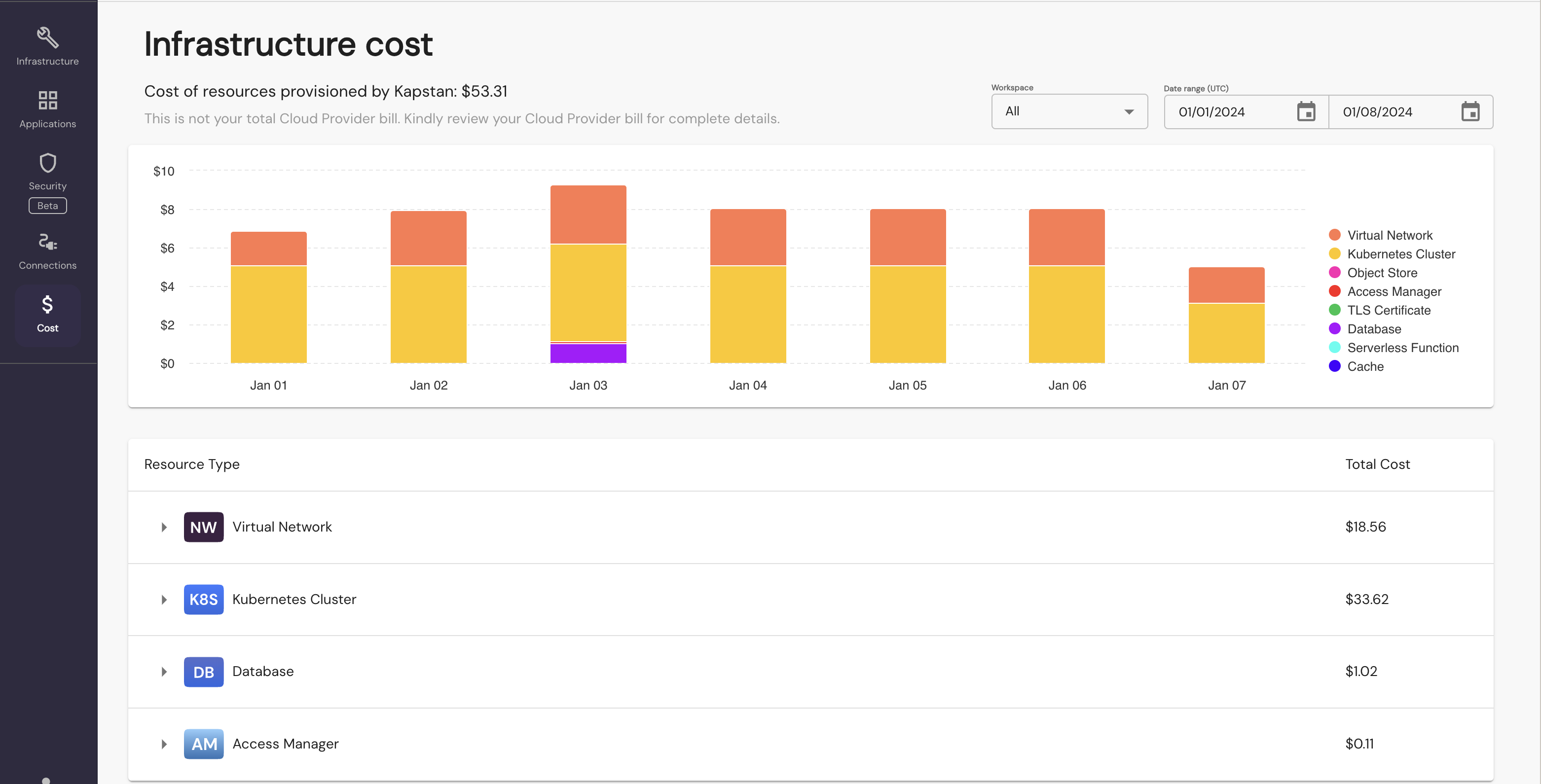Viewport: 1541px width, 784px height.
Task: Toggle Virtual Network legend swatch
Action: (1335, 235)
